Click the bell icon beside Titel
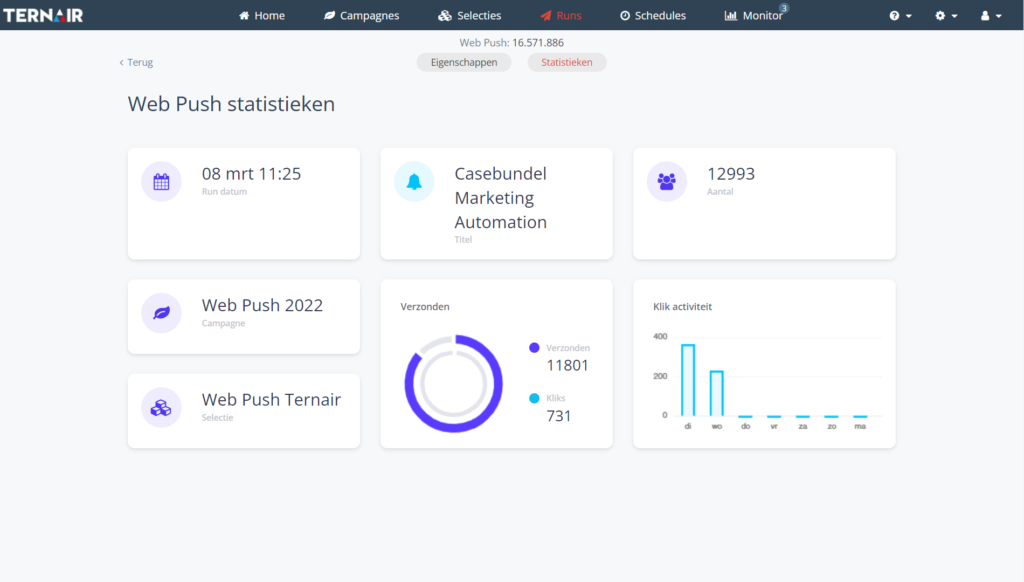 tap(414, 182)
